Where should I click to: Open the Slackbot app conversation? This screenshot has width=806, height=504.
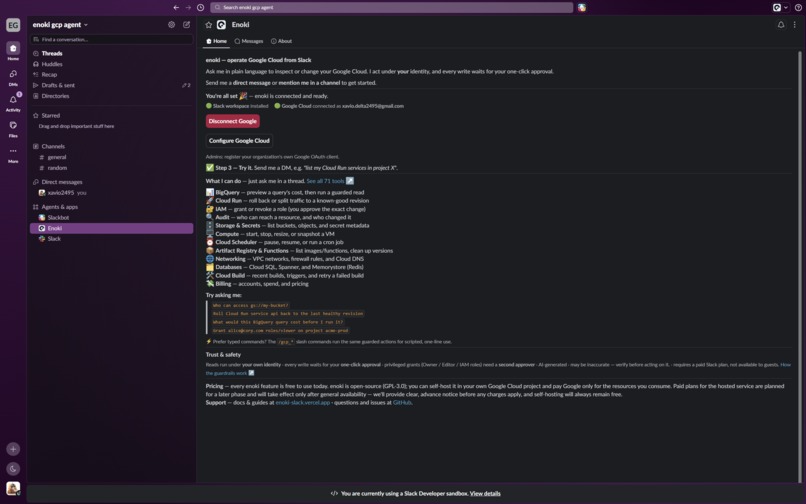click(x=112, y=218)
